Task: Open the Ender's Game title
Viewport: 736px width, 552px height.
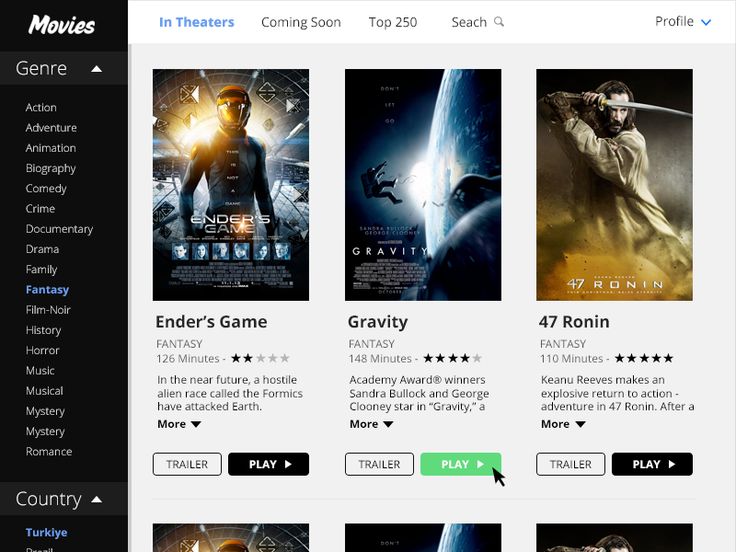Action: click(211, 322)
